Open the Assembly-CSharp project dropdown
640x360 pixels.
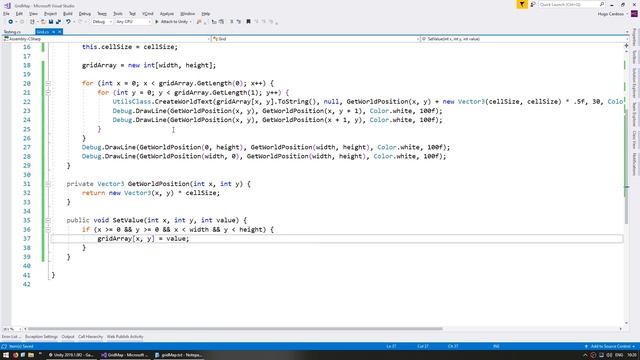click(106, 39)
